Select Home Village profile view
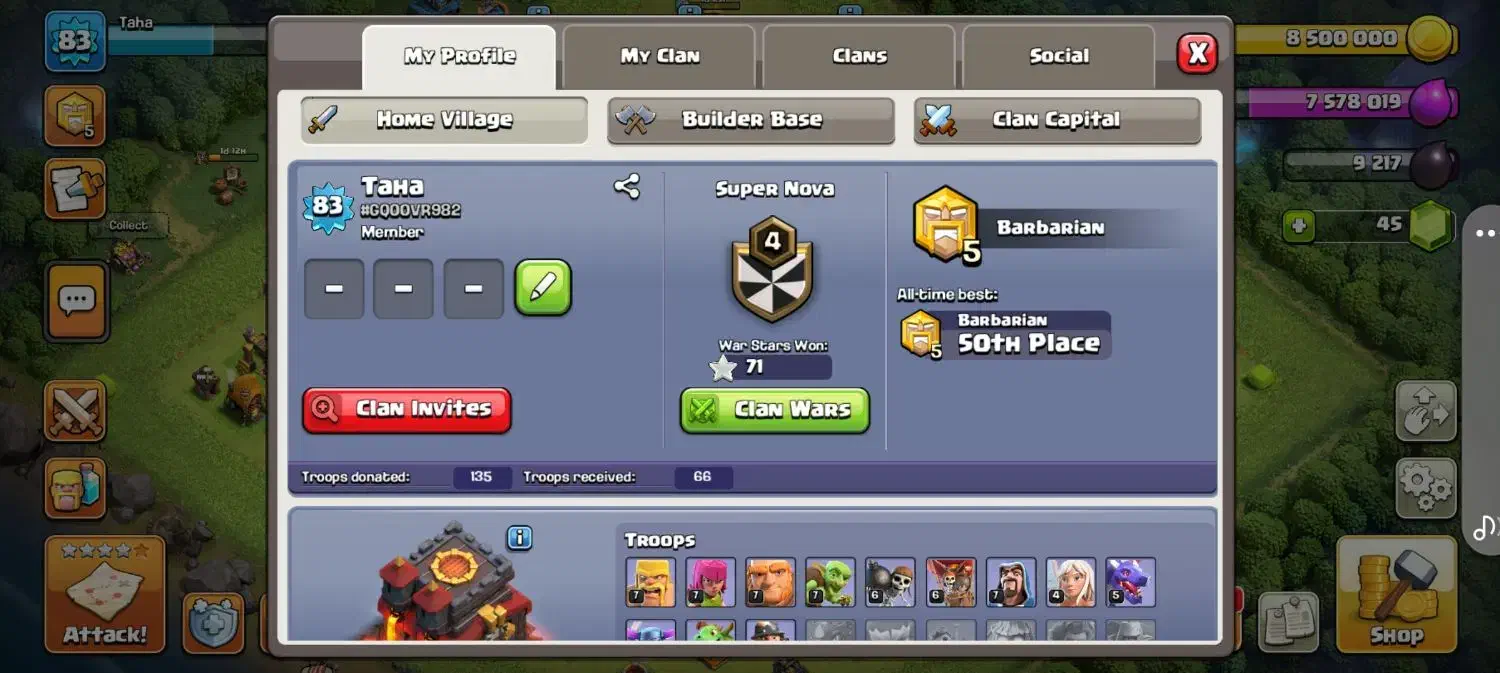The height and width of the screenshot is (673, 1500). coord(444,120)
